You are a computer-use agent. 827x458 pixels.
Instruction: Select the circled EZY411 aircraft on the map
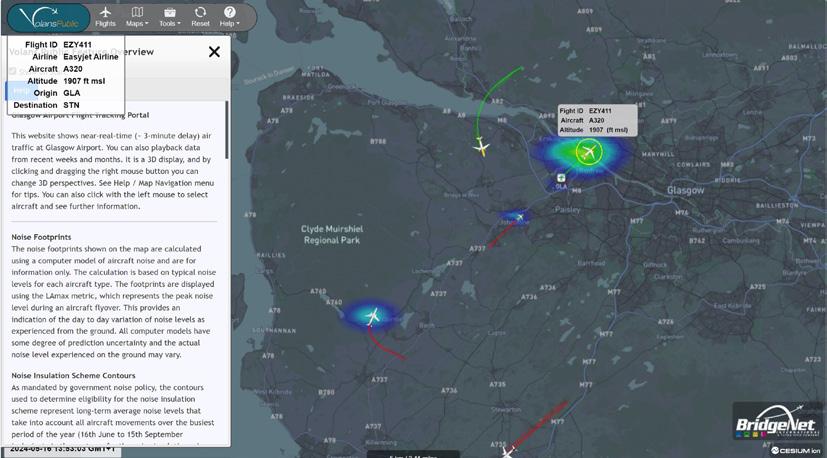[589, 152]
